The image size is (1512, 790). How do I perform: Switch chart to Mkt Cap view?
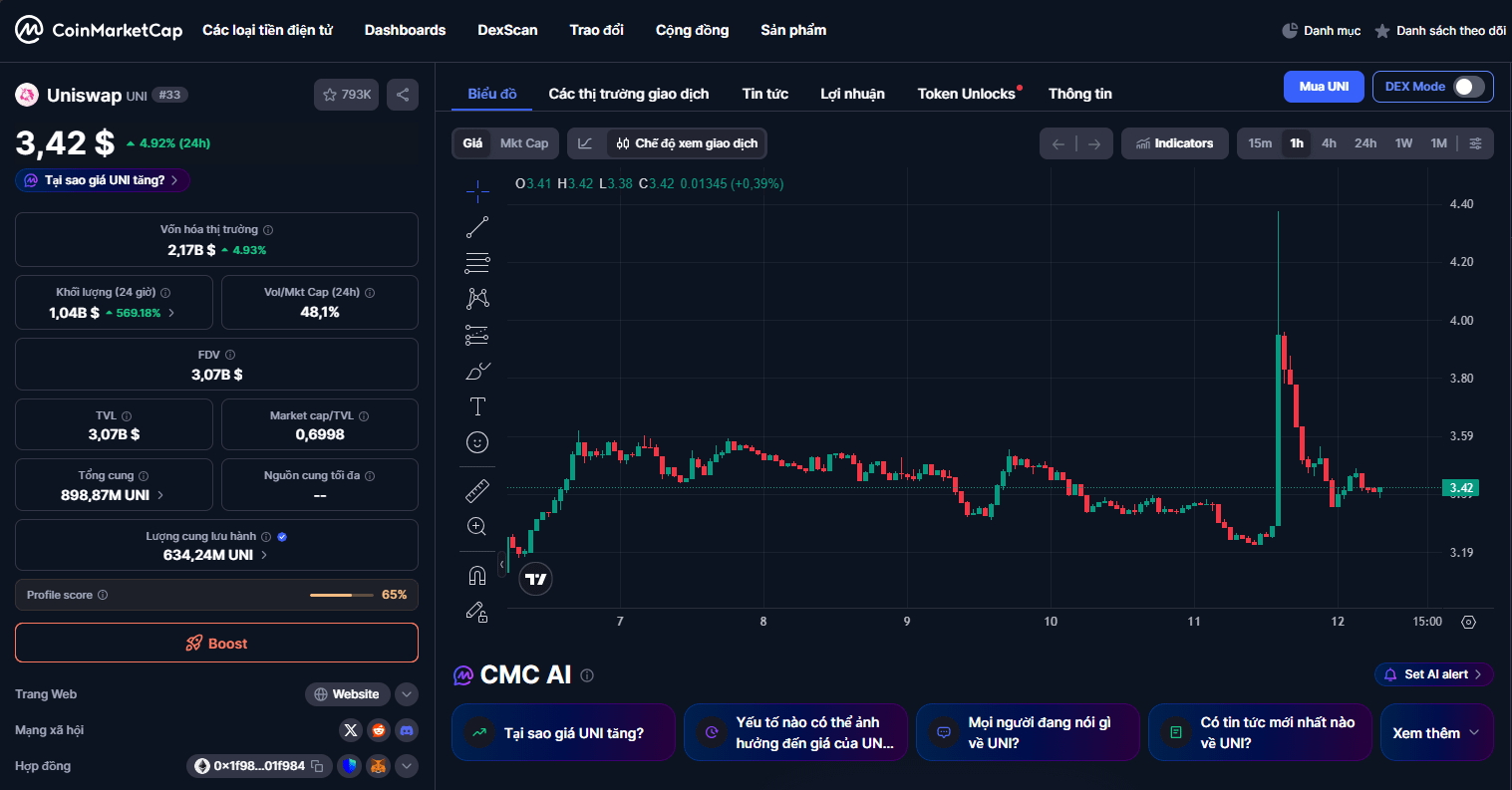(x=524, y=143)
